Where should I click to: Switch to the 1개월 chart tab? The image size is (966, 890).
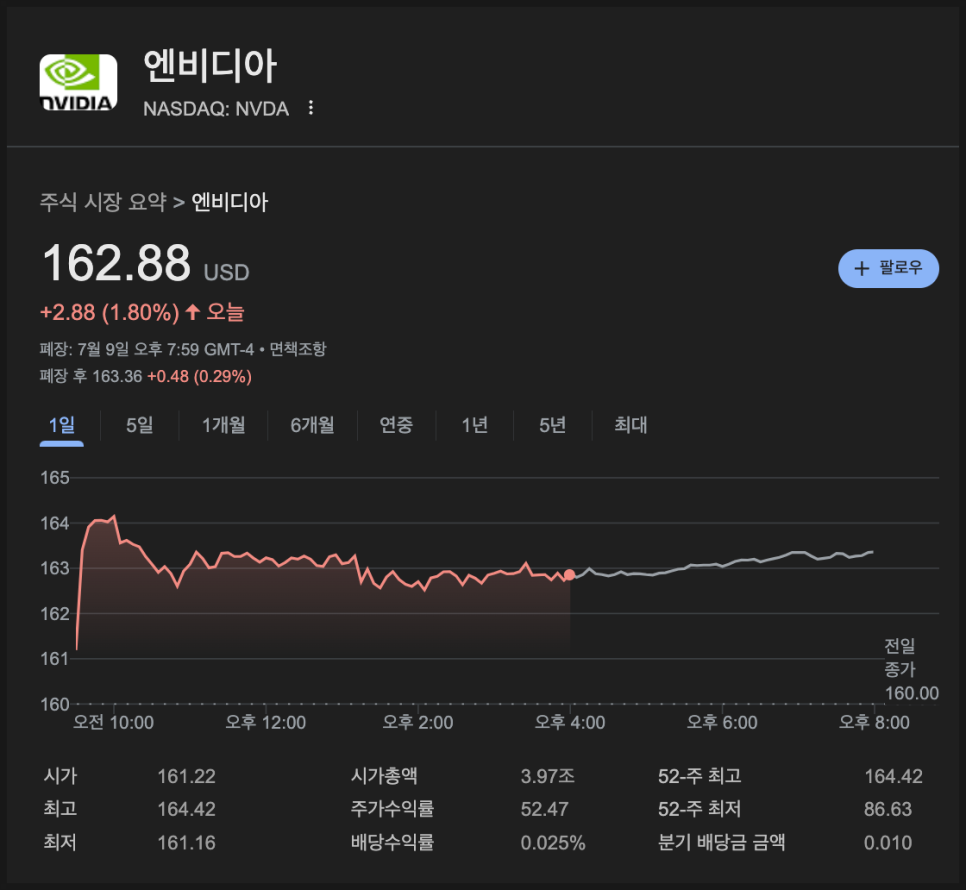tap(224, 425)
